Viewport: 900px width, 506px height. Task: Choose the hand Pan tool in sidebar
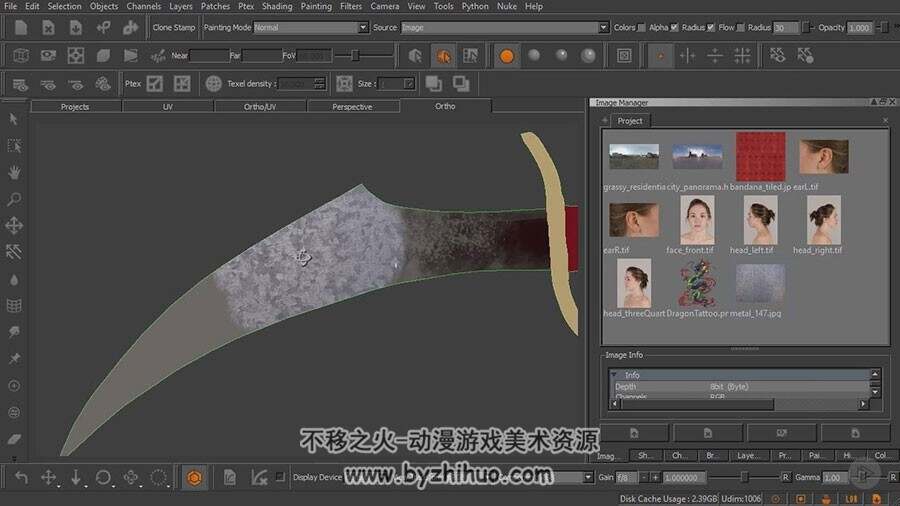[x=14, y=172]
